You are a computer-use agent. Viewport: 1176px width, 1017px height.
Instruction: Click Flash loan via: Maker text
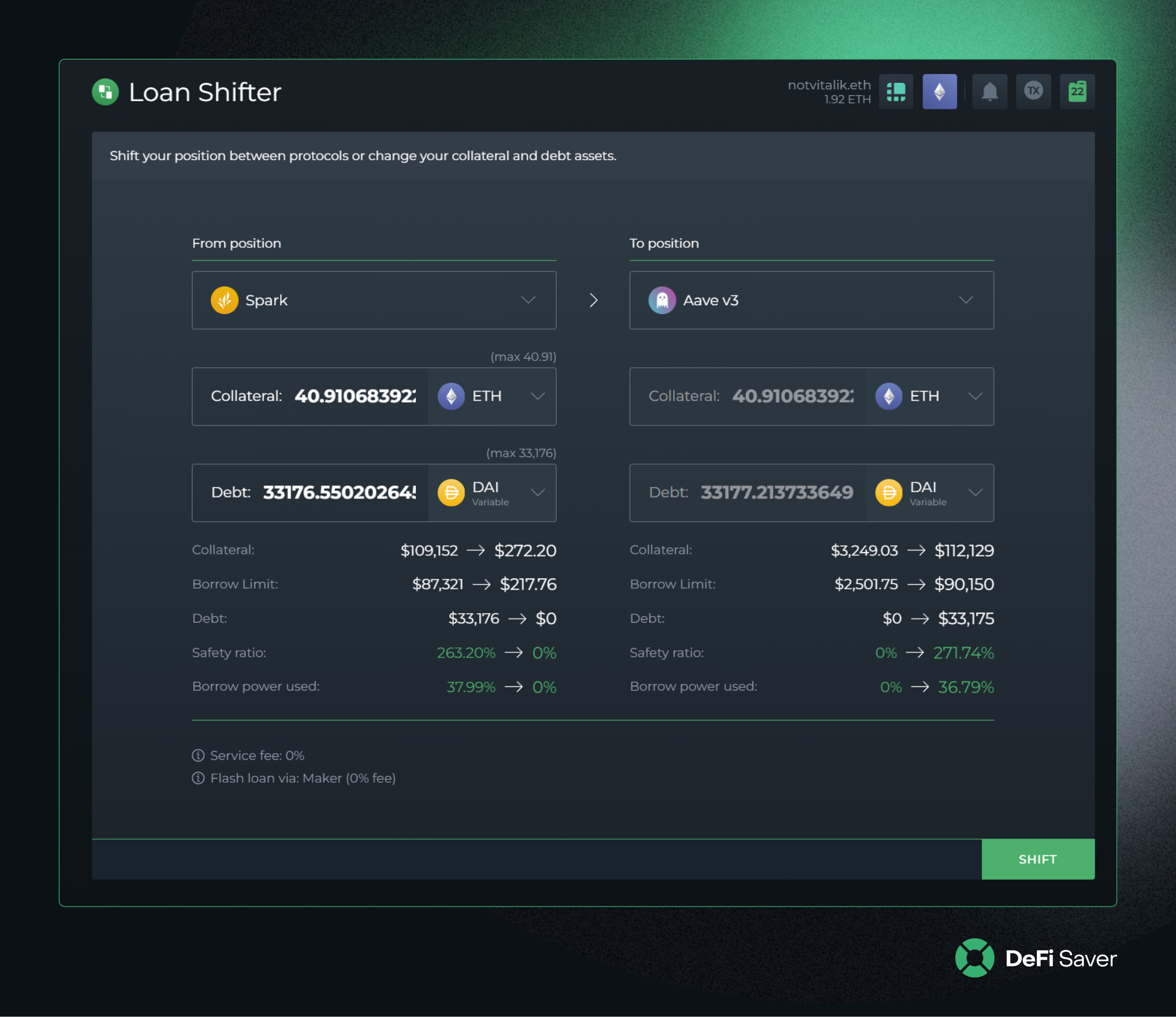tap(303, 778)
